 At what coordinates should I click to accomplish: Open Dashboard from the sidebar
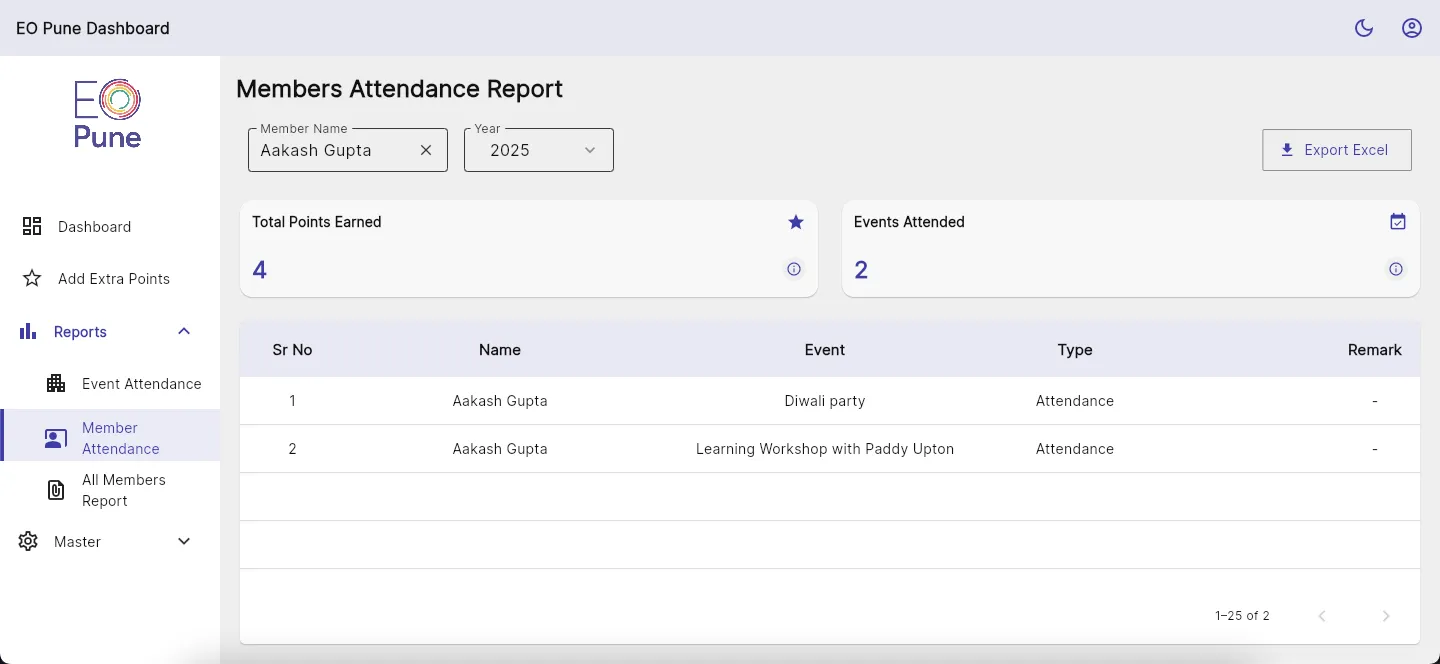tap(94, 227)
